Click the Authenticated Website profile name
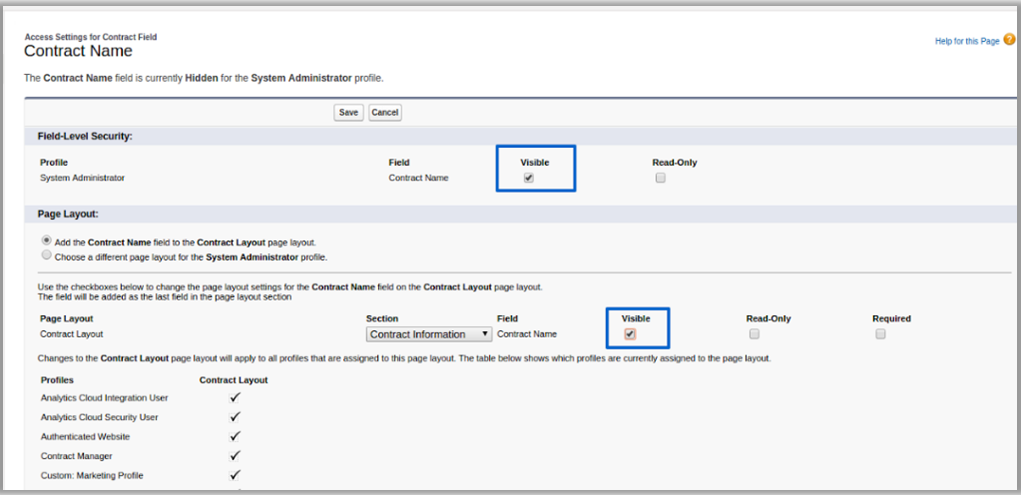 [85, 436]
